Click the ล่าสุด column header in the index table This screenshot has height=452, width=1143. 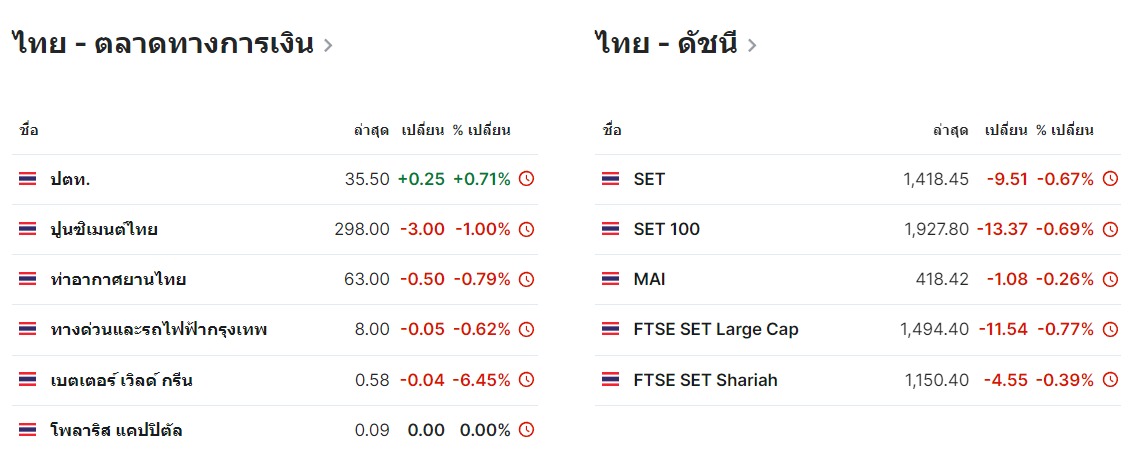(951, 130)
